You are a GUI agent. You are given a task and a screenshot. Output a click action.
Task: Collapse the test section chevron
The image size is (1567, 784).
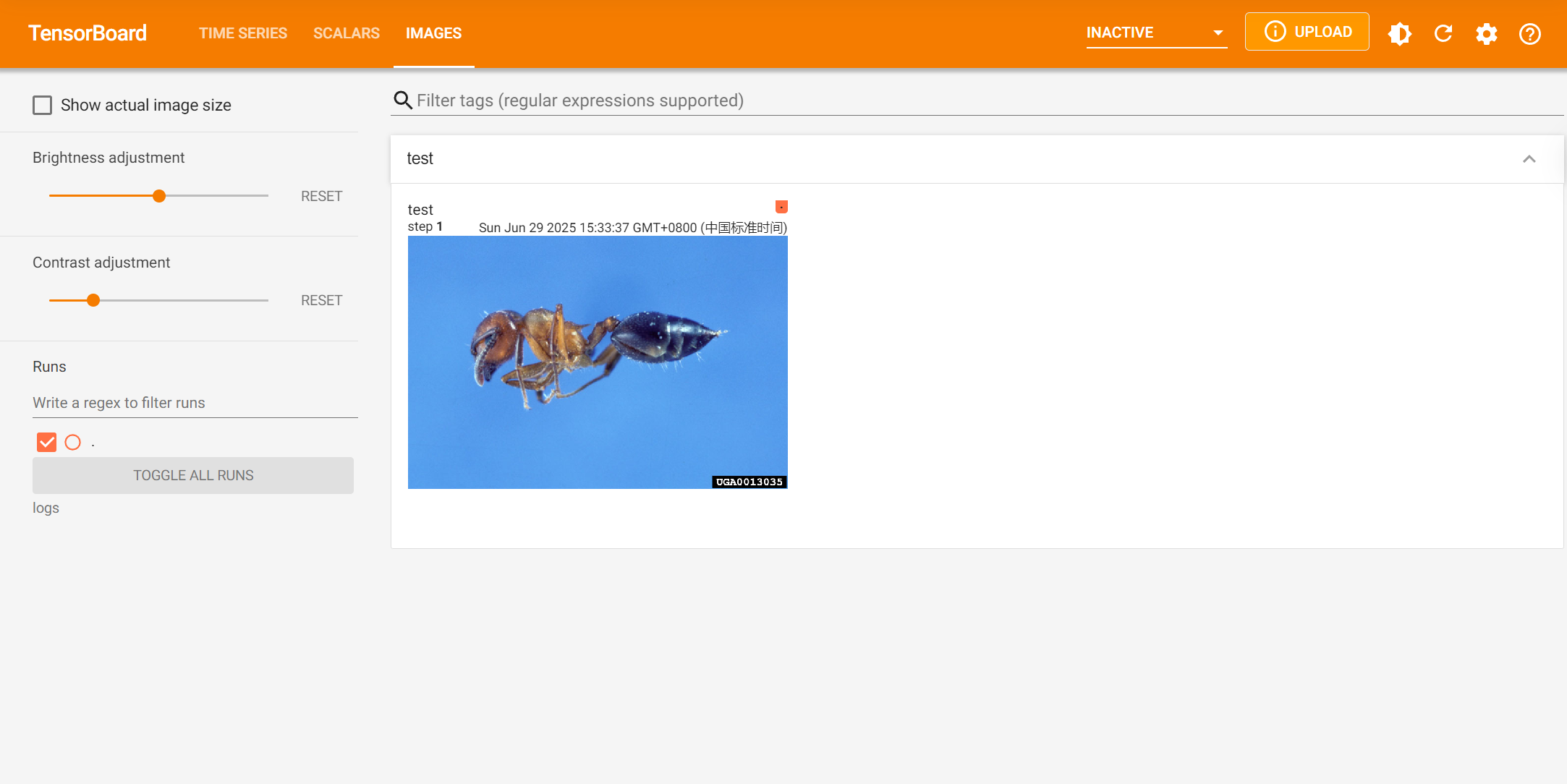[1529, 159]
